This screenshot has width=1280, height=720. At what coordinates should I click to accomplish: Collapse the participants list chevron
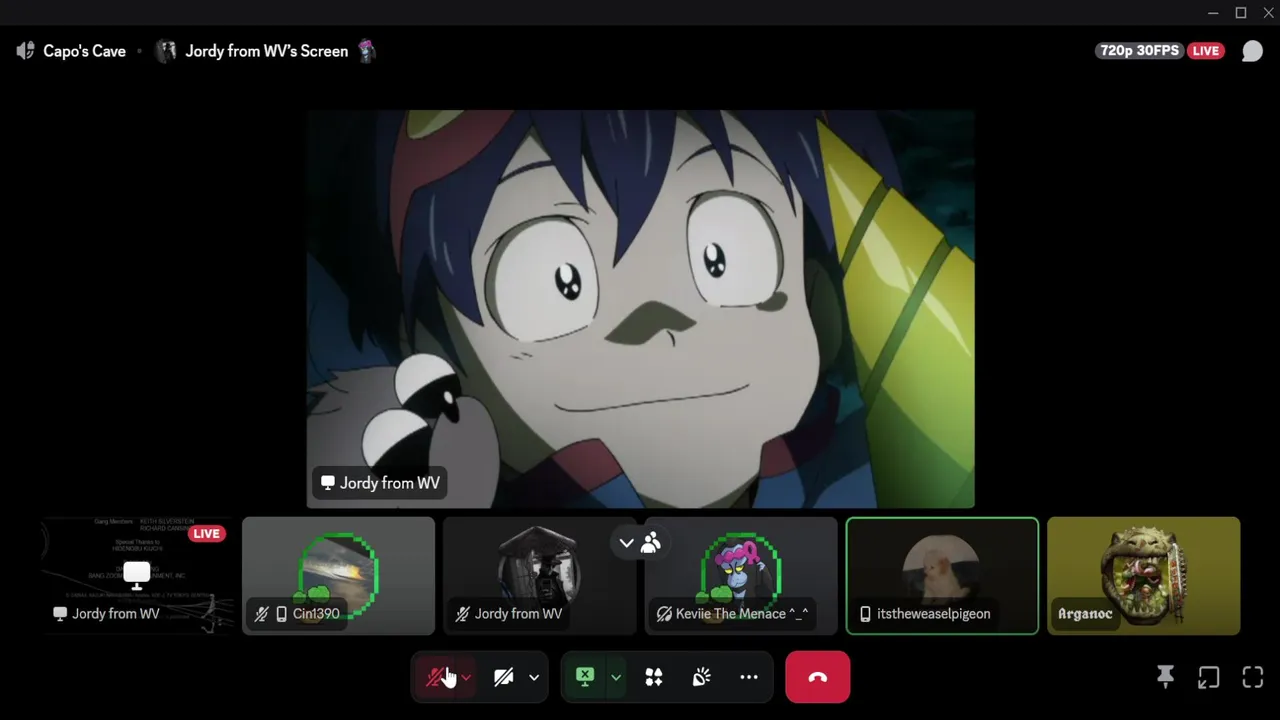pyautogui.click(x=626, y=543)
